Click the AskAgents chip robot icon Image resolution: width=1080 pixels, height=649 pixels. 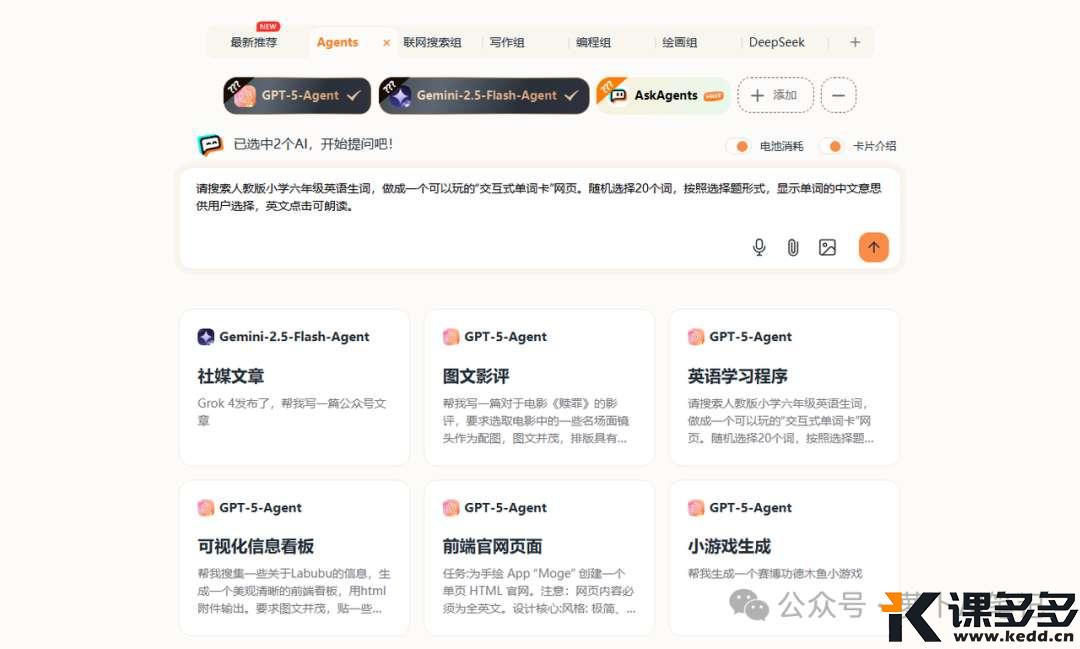[618, 95]
